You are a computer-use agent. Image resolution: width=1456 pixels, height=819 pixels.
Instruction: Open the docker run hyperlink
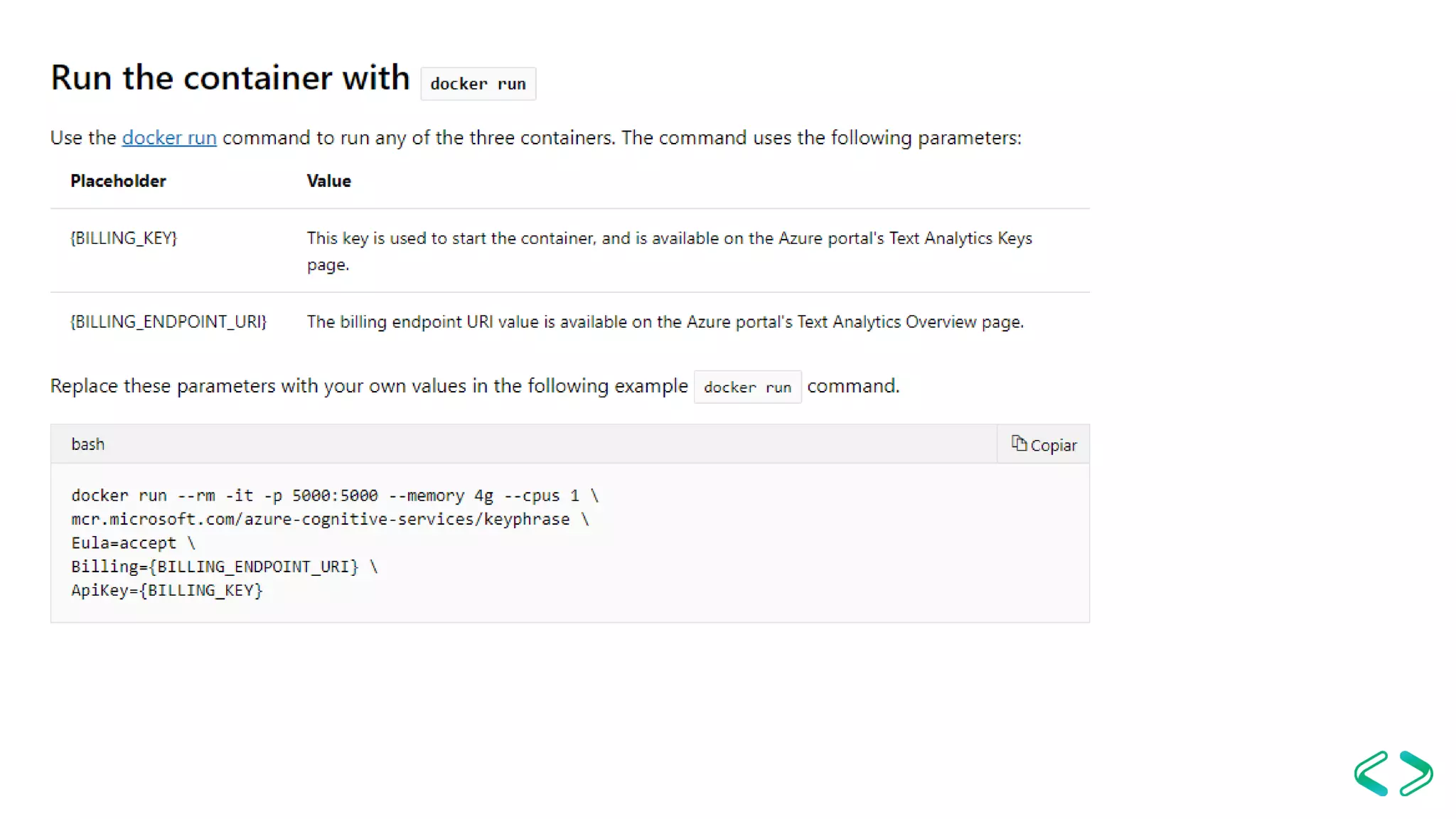169,137
